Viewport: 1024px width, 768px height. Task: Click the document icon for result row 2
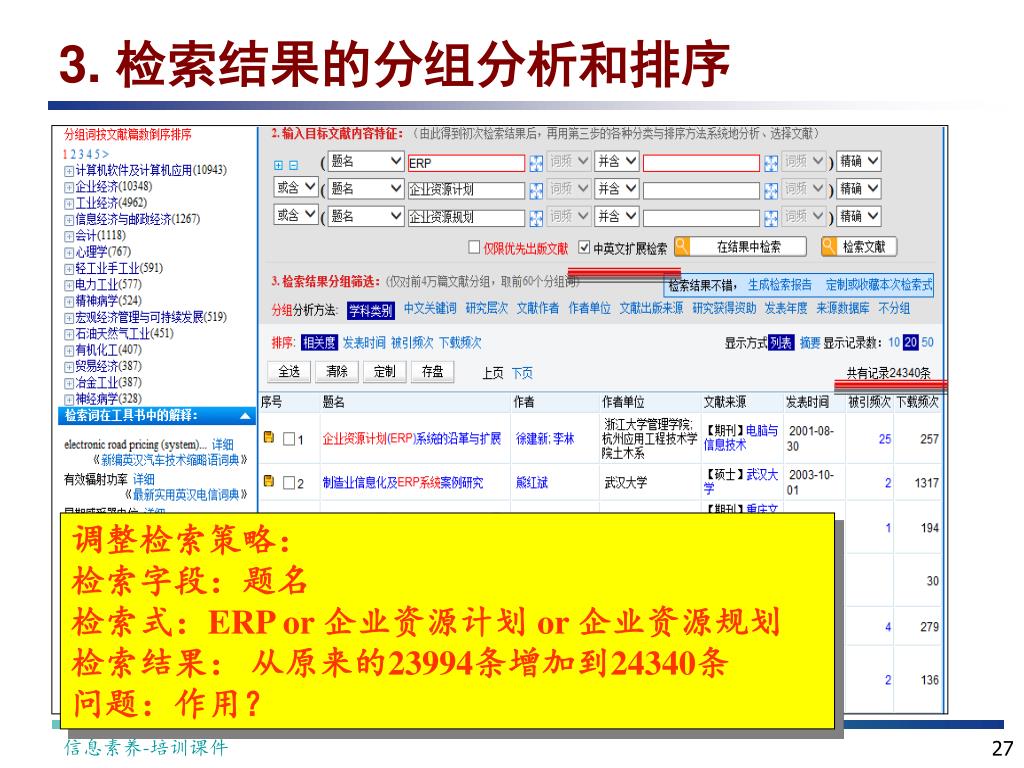[x=268, y=481]
